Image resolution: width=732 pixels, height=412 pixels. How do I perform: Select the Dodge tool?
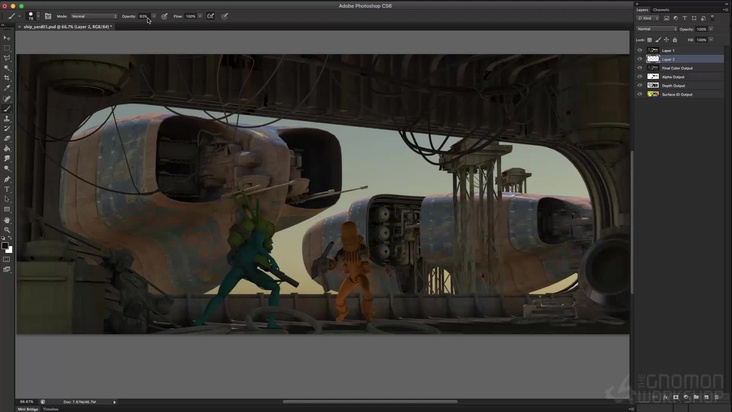click(x=7, y=169)
